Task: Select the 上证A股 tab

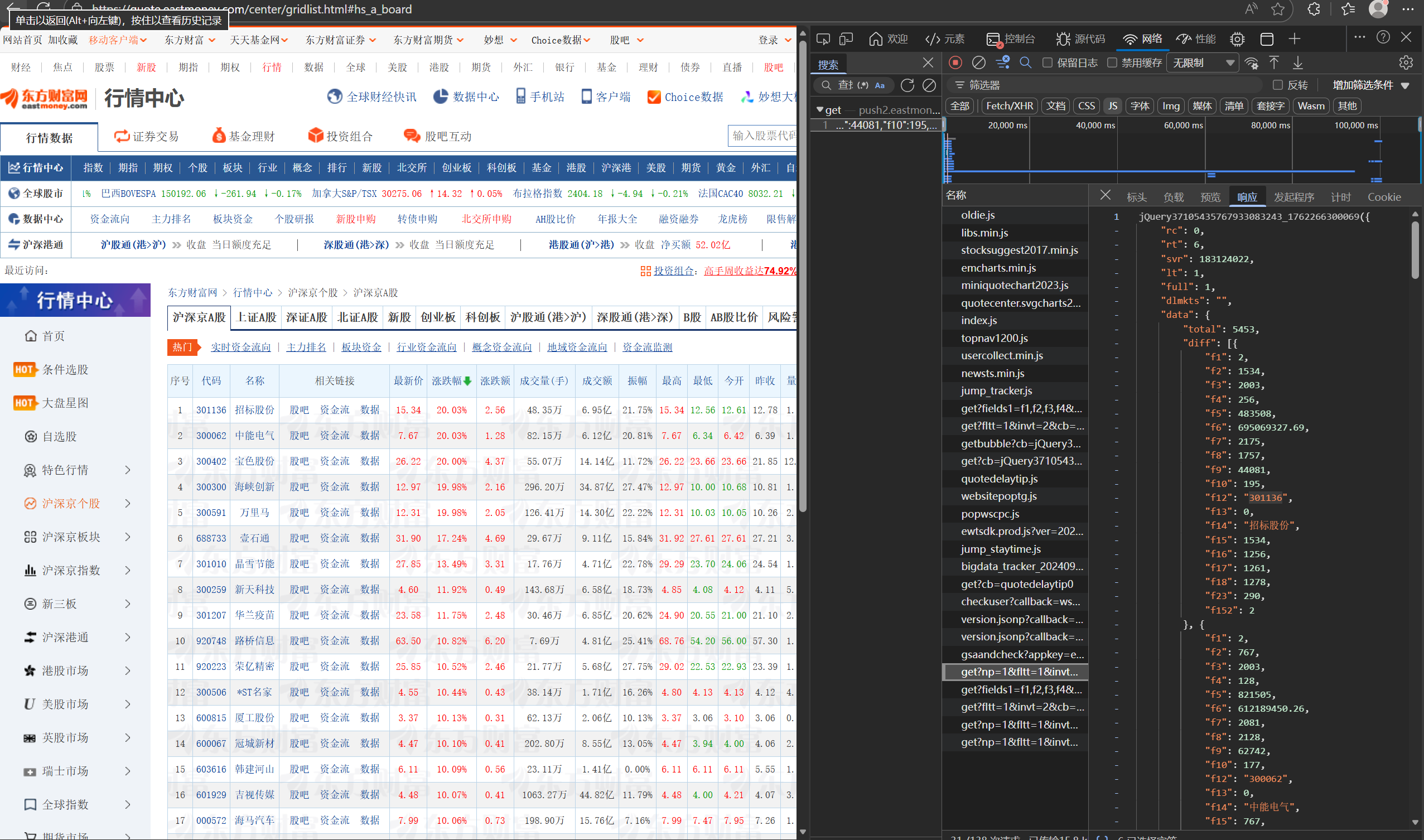Action: (x=256, y=317)
